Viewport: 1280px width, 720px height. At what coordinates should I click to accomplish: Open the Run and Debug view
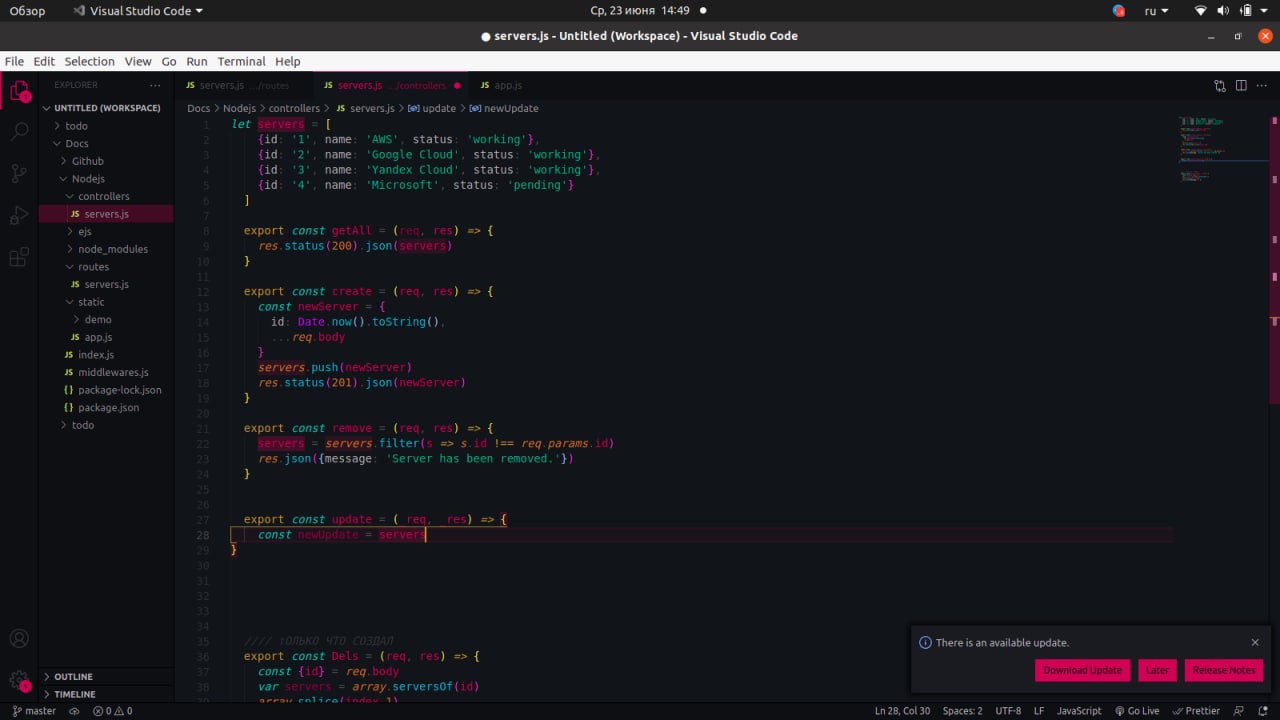pyautogui.click(x=19, y=216)
